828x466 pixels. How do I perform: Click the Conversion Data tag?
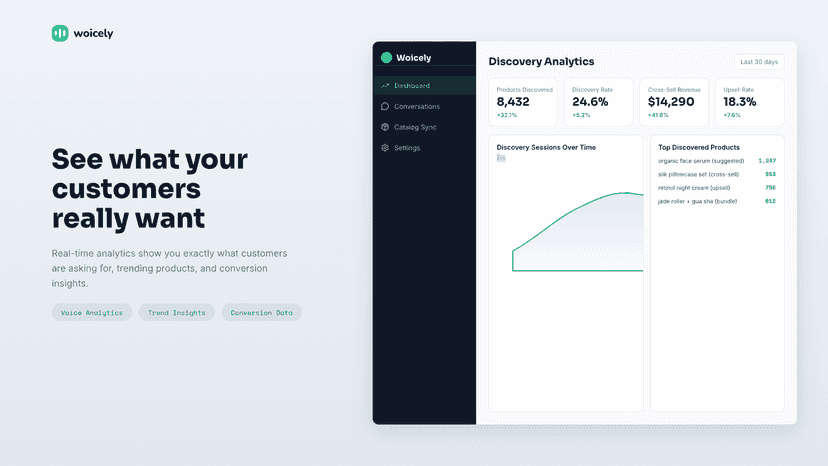tap(261, 312)
